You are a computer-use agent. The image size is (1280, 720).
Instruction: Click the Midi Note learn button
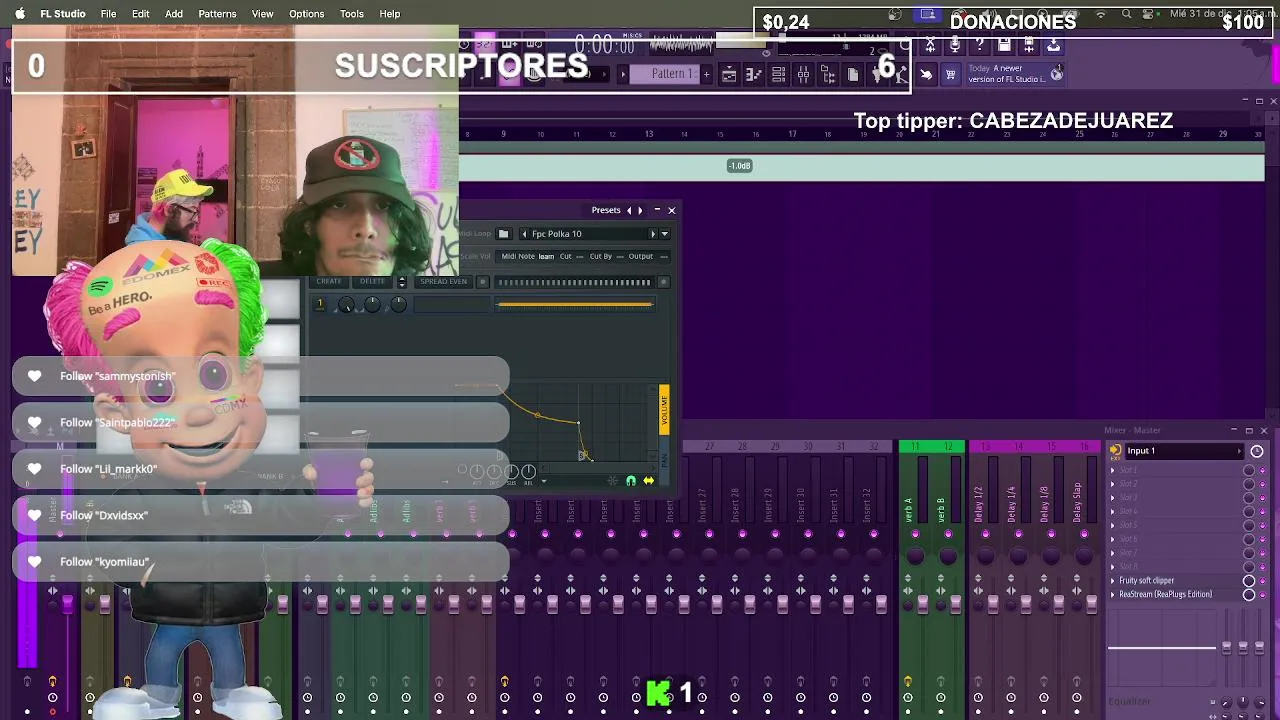[x=546, y=256]
